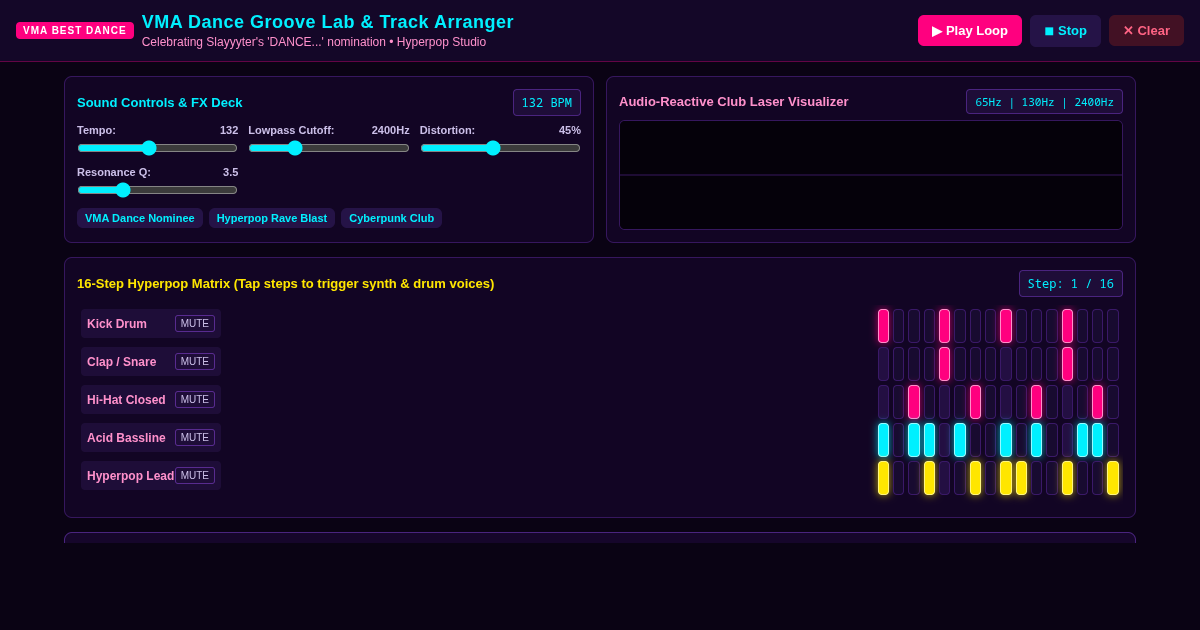Turn off Kick Drum step 13
The height and width of the screenshot is (630, 1200).
(1067, 326)
